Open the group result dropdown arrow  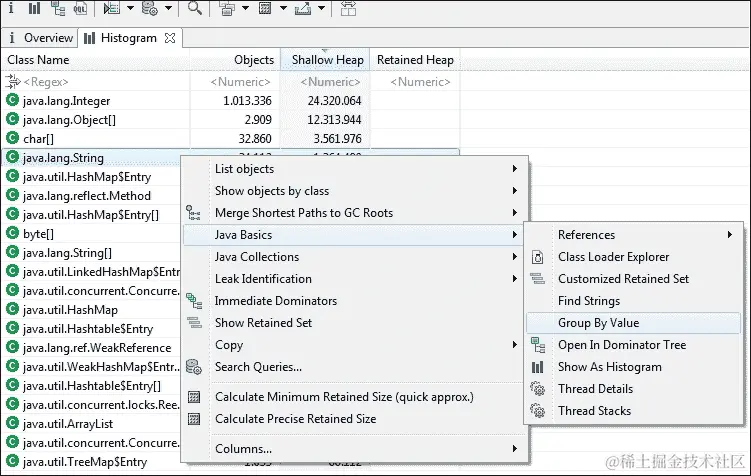(x=245, y=8)
